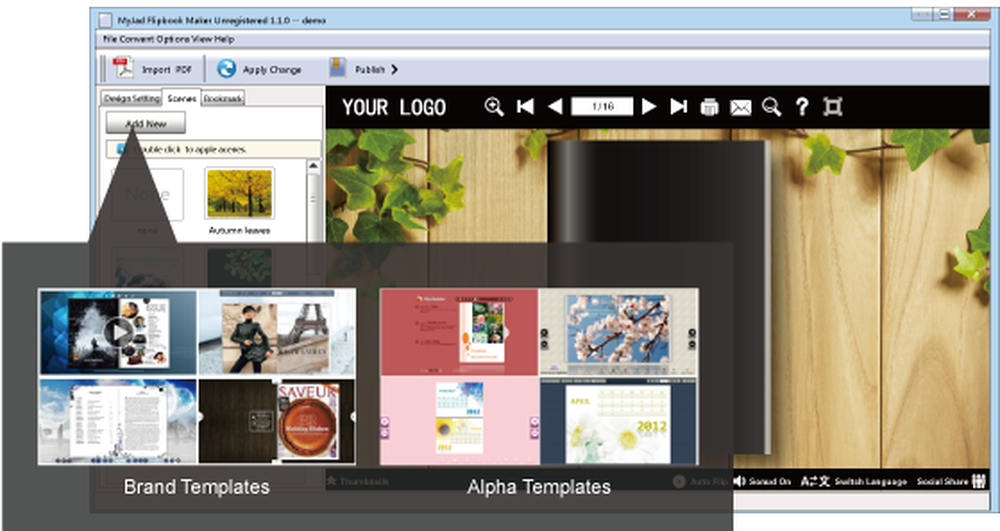The image size is (1000, 531).
Task: Open the View menu
Action: point(202,40)
